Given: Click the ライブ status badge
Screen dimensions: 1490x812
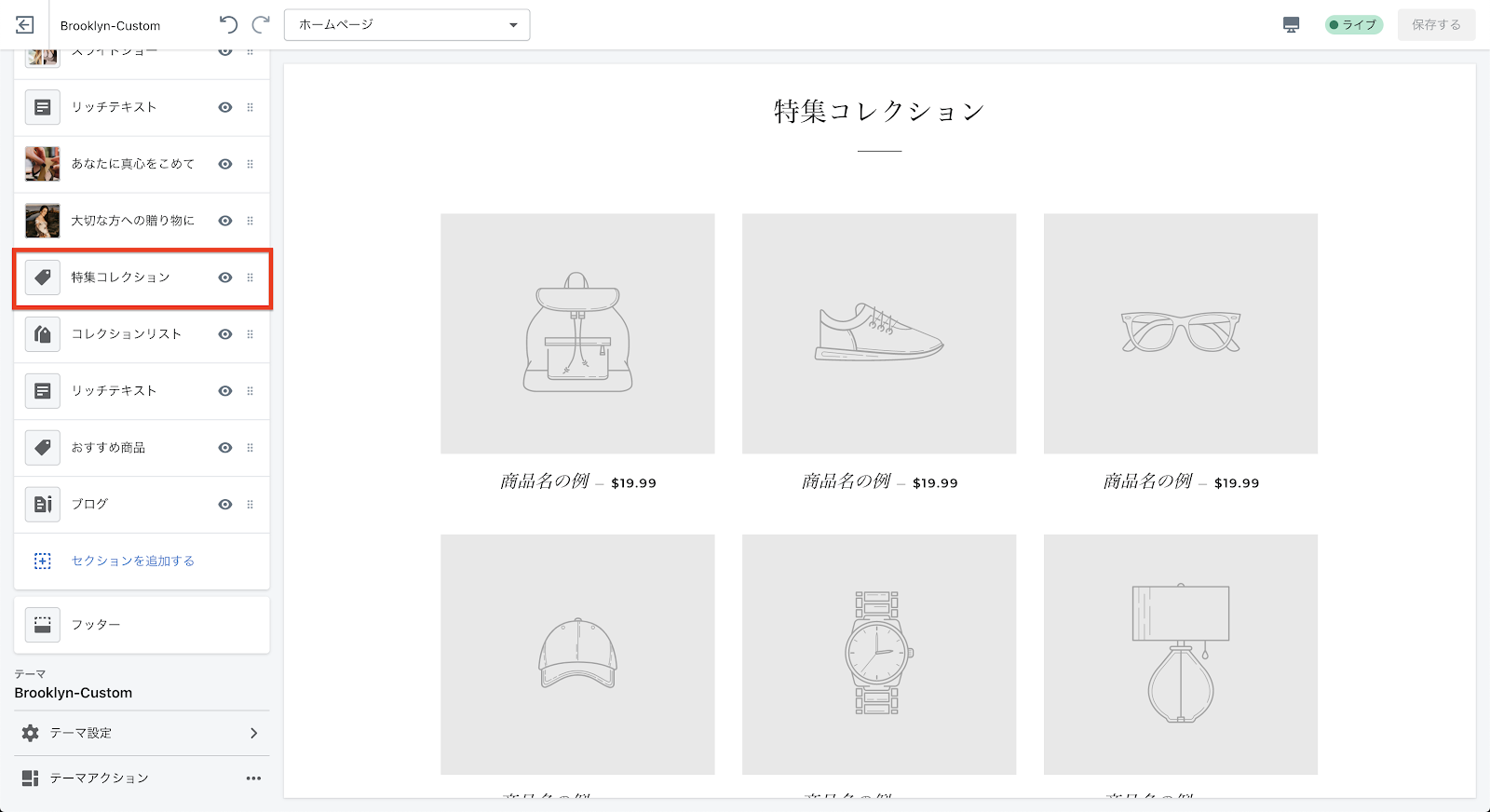Looking at the screenshot, I should click(x=1353, y=25).
